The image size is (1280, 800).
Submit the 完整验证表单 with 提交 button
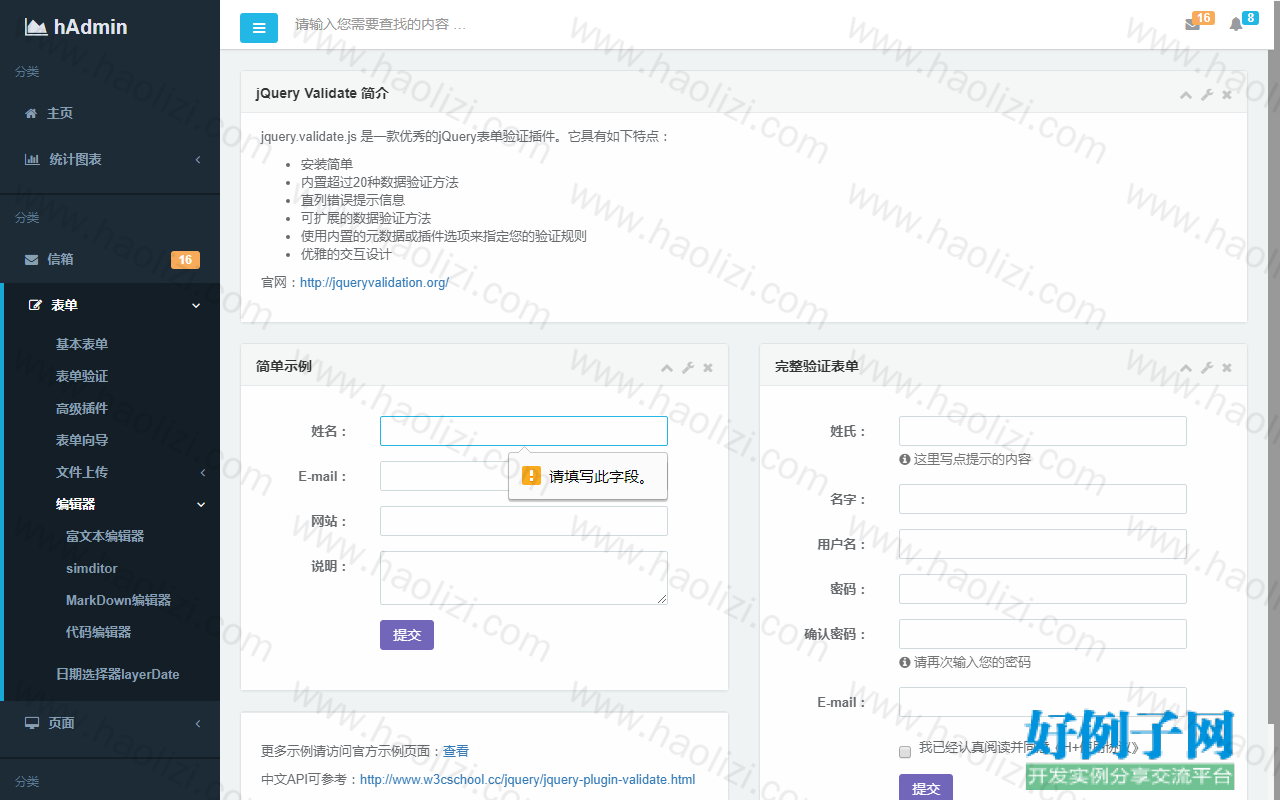pos(926,788)
